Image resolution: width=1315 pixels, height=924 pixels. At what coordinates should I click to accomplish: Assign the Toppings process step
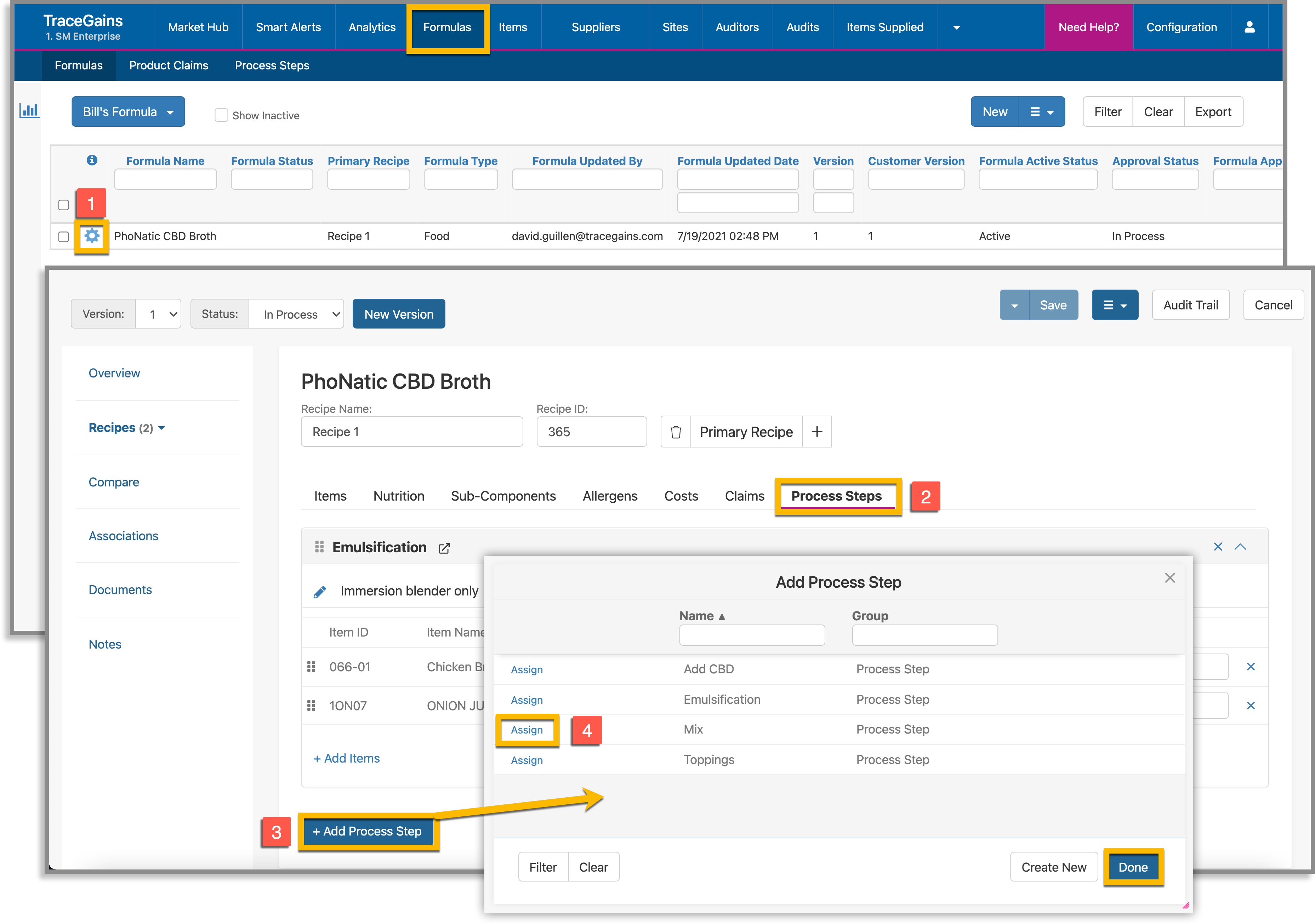(x=527, y=760)
